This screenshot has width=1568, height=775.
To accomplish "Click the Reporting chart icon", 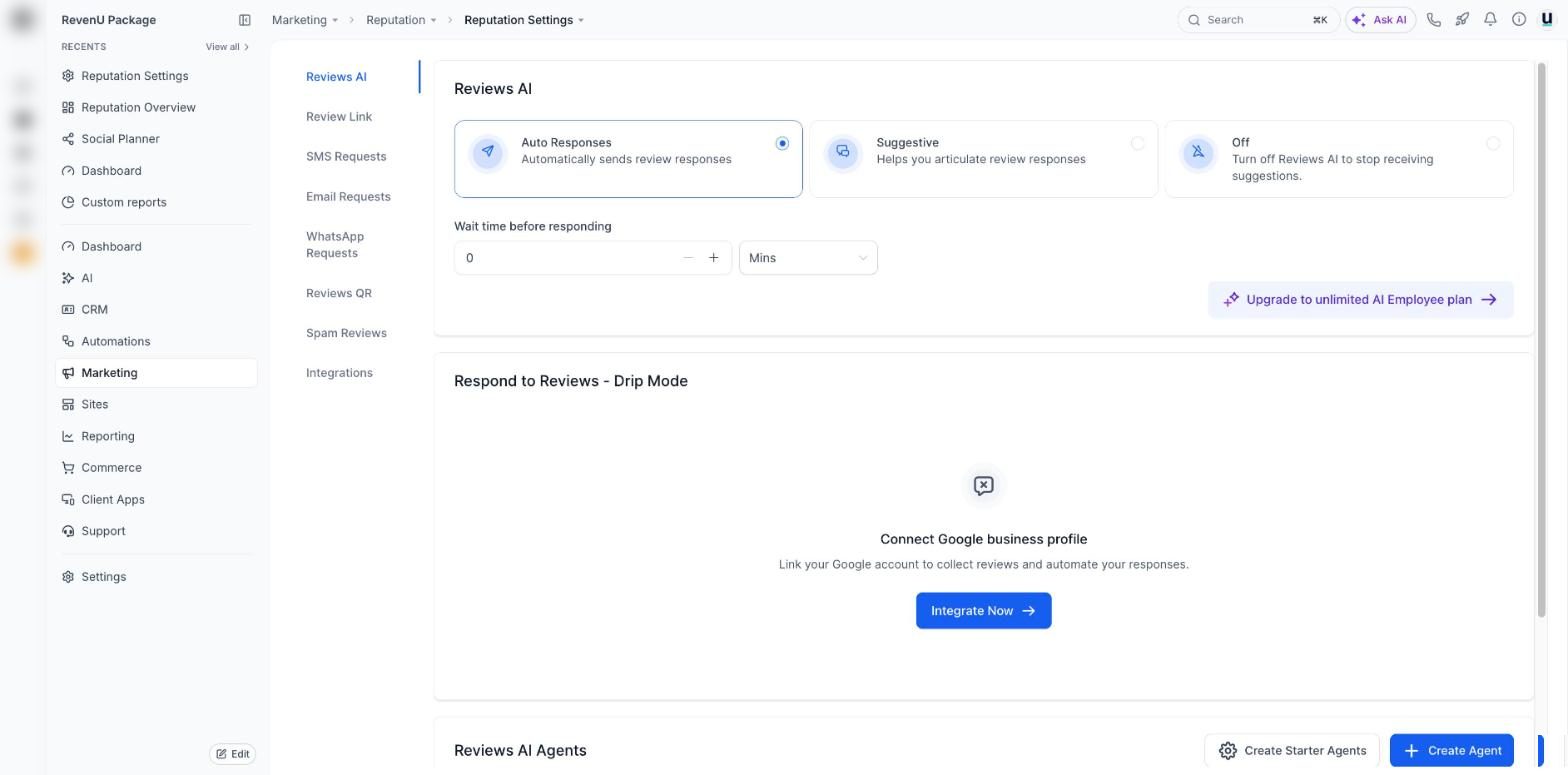I will pos(68,437).
